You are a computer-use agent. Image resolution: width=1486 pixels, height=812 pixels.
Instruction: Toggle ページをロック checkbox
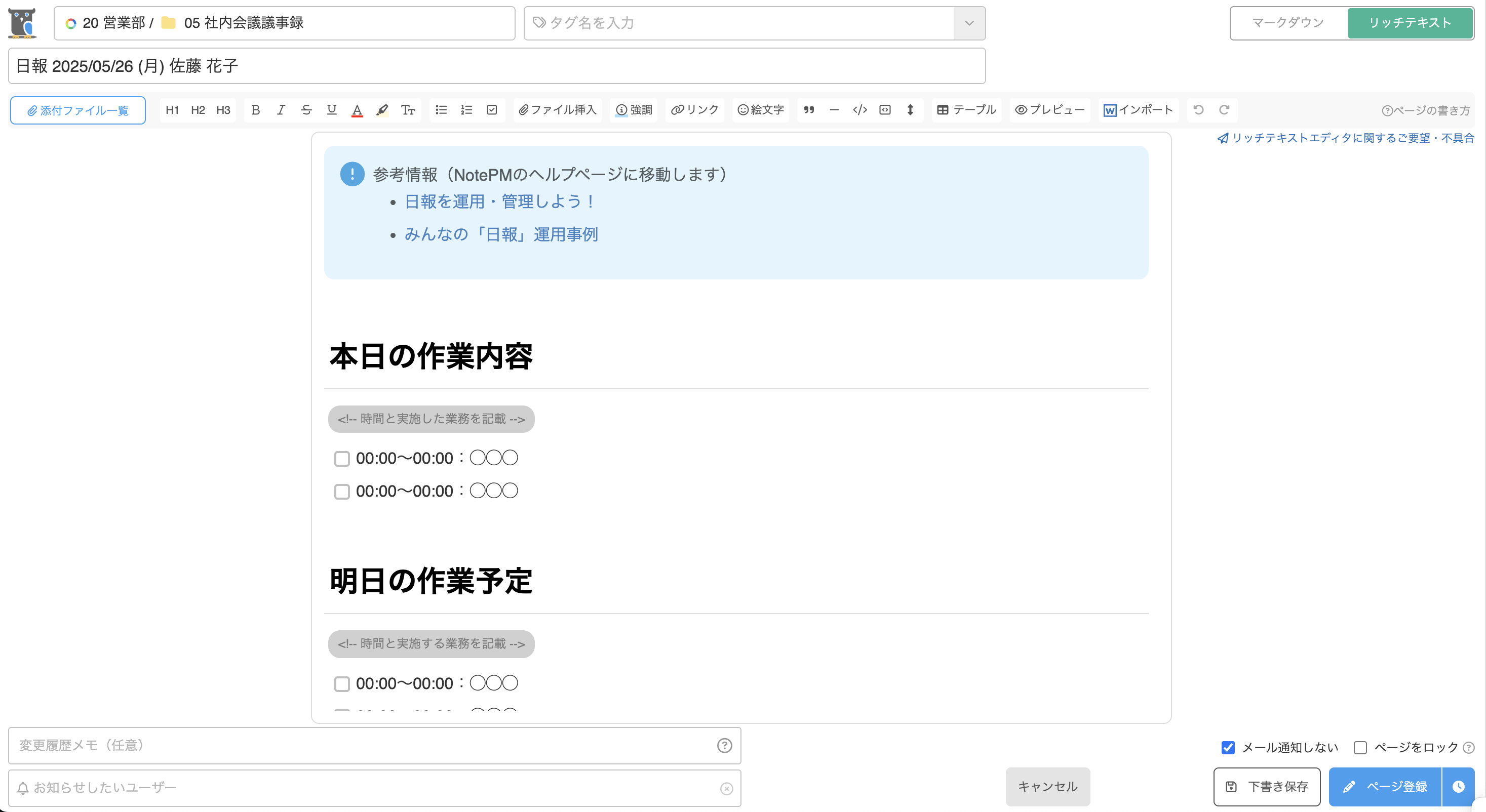pyautogui.click(x=1360, y=748)
